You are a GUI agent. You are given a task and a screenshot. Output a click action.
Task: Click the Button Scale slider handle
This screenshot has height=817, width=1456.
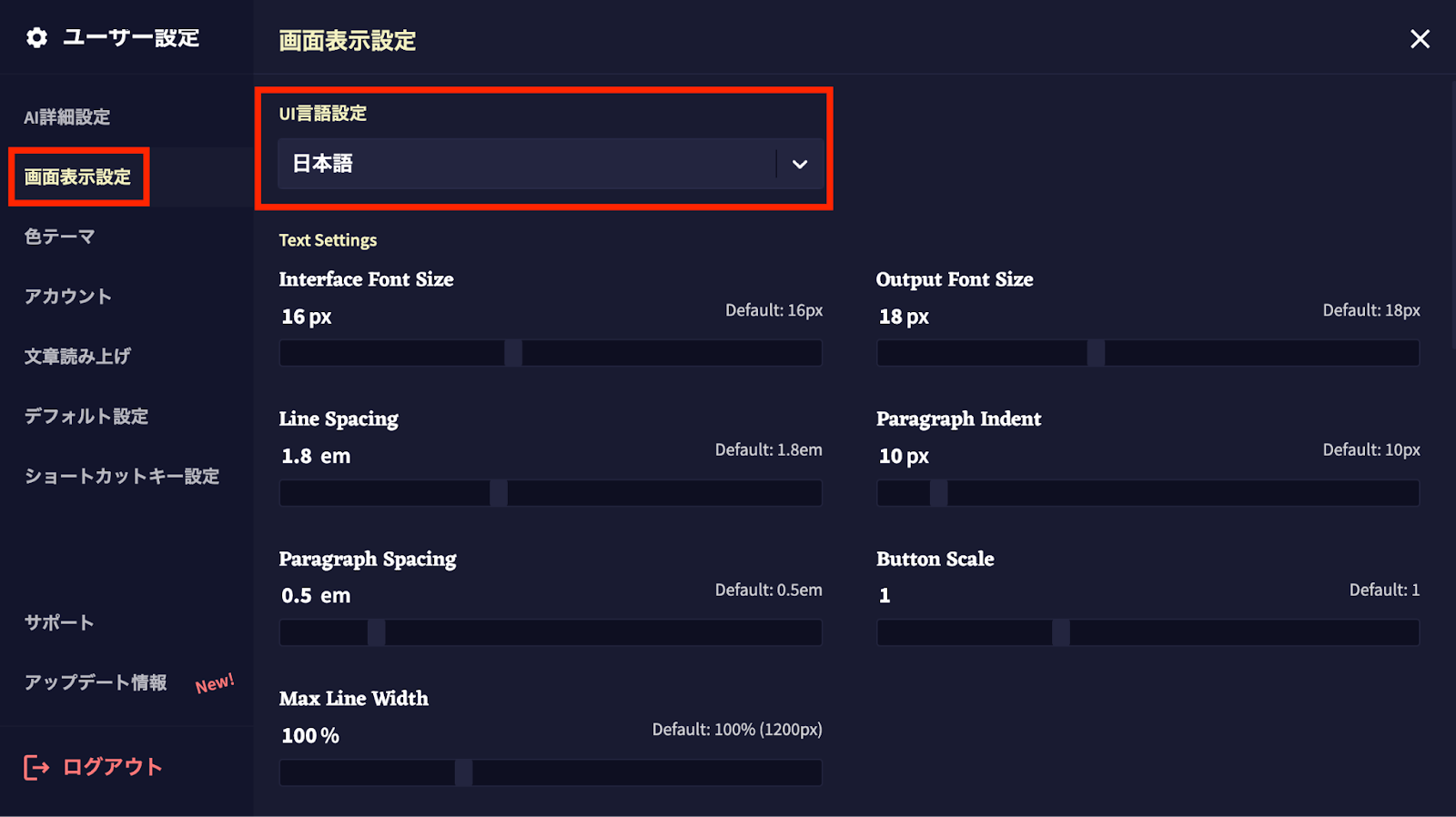point(1060,633)
